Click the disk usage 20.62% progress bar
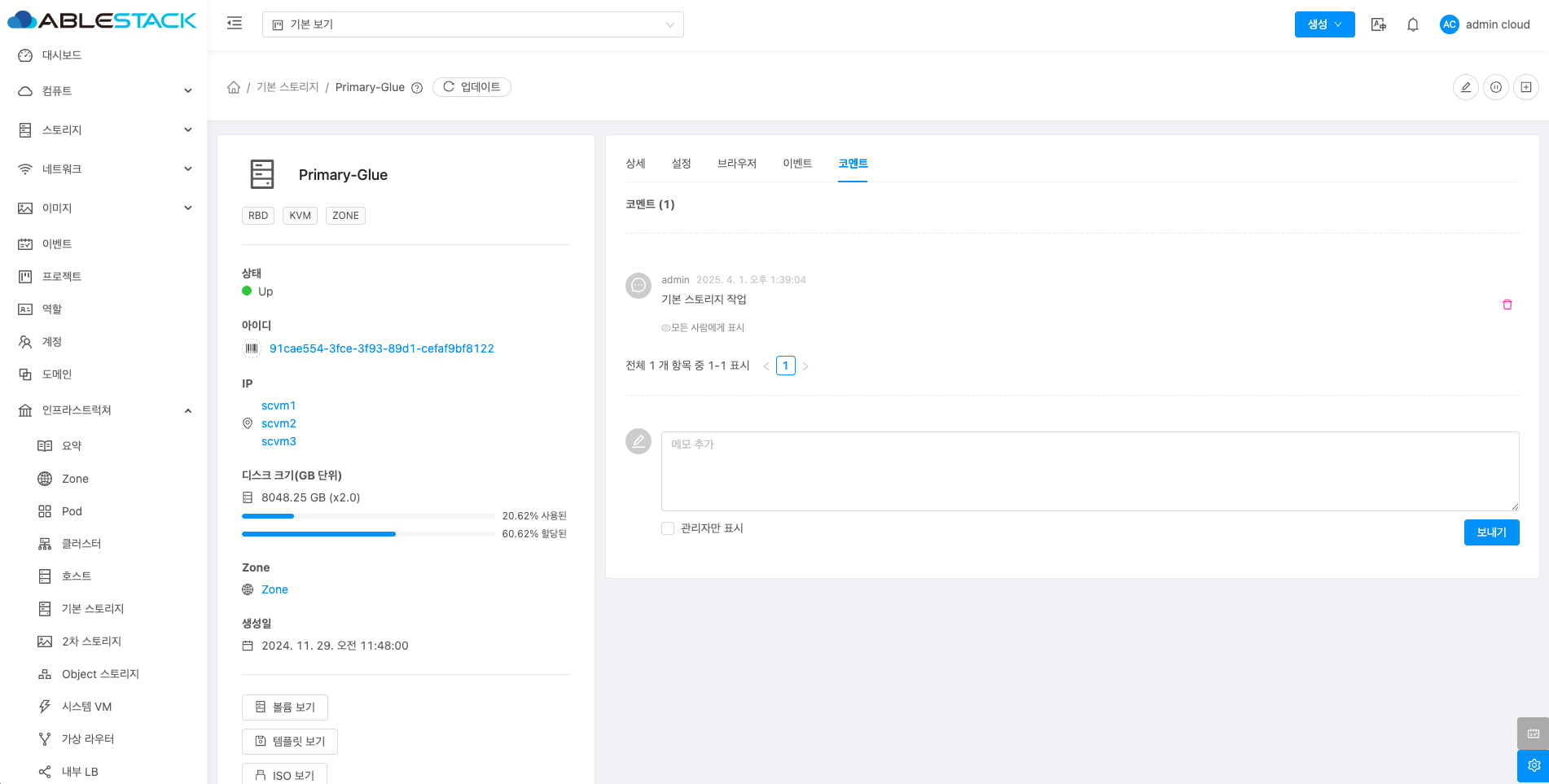Screen dimensions: 1549x784 [368, 516]
